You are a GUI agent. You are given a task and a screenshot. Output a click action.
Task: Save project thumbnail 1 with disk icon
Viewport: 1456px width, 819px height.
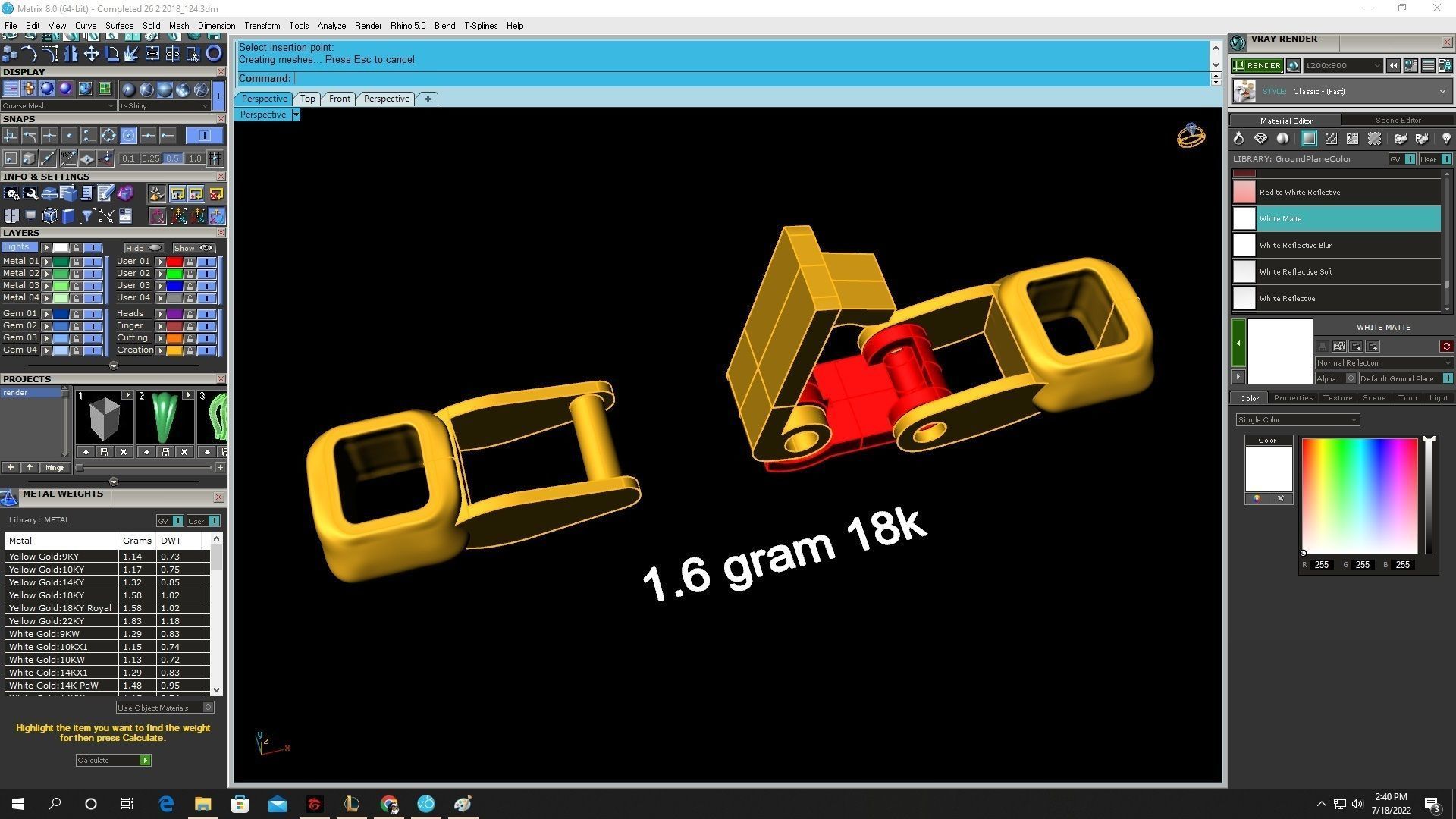click(105, 452)
